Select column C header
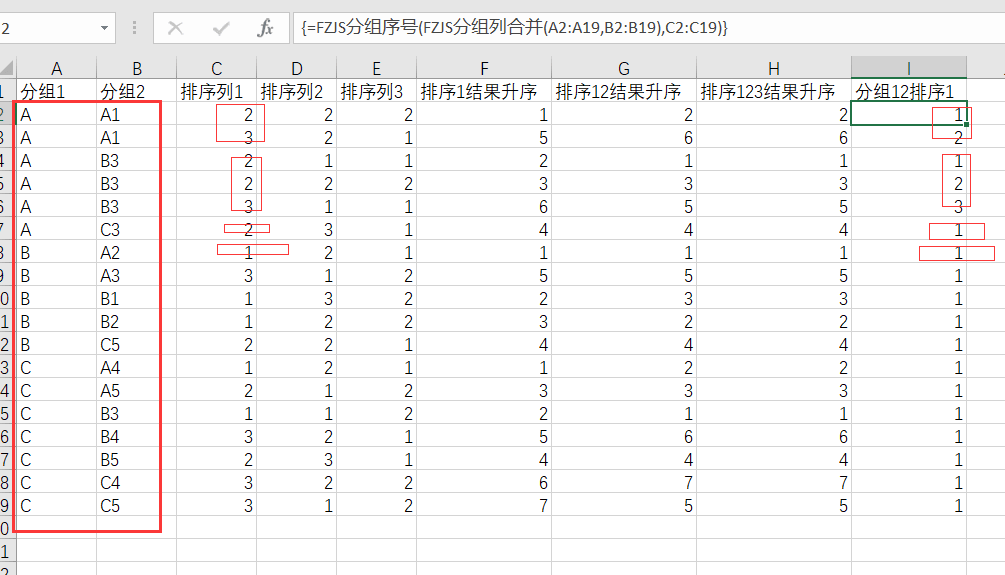1005x575 pixels. pos(217,68)
